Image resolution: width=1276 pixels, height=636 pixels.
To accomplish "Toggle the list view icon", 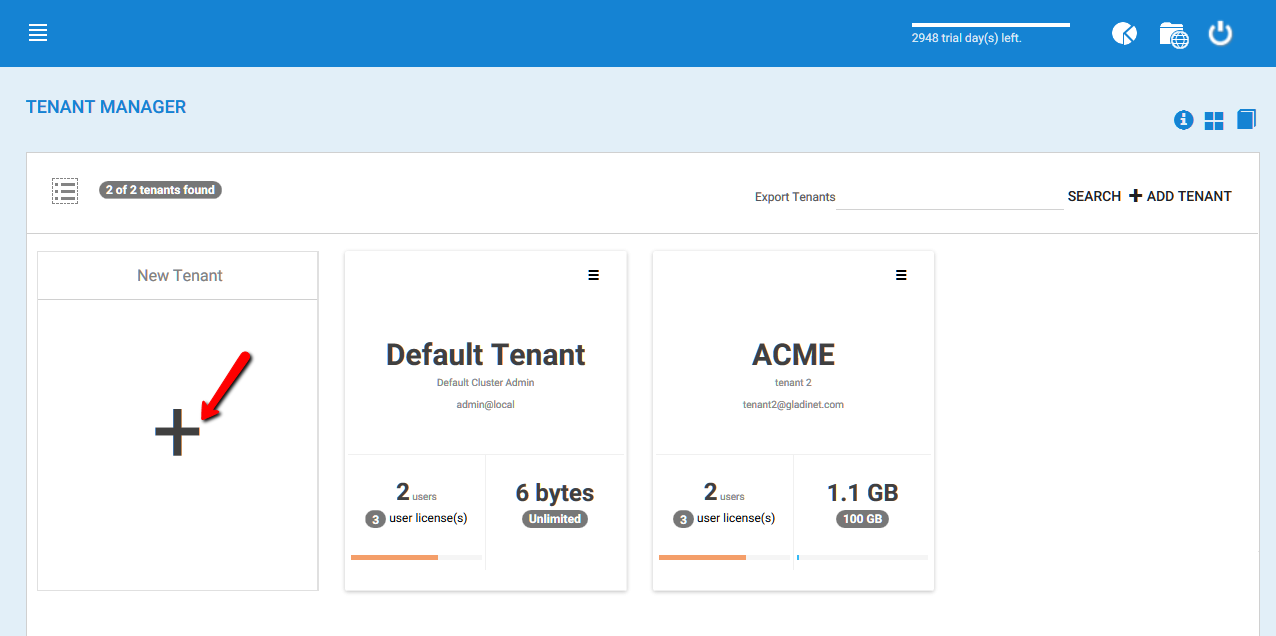I will (65, 191).
